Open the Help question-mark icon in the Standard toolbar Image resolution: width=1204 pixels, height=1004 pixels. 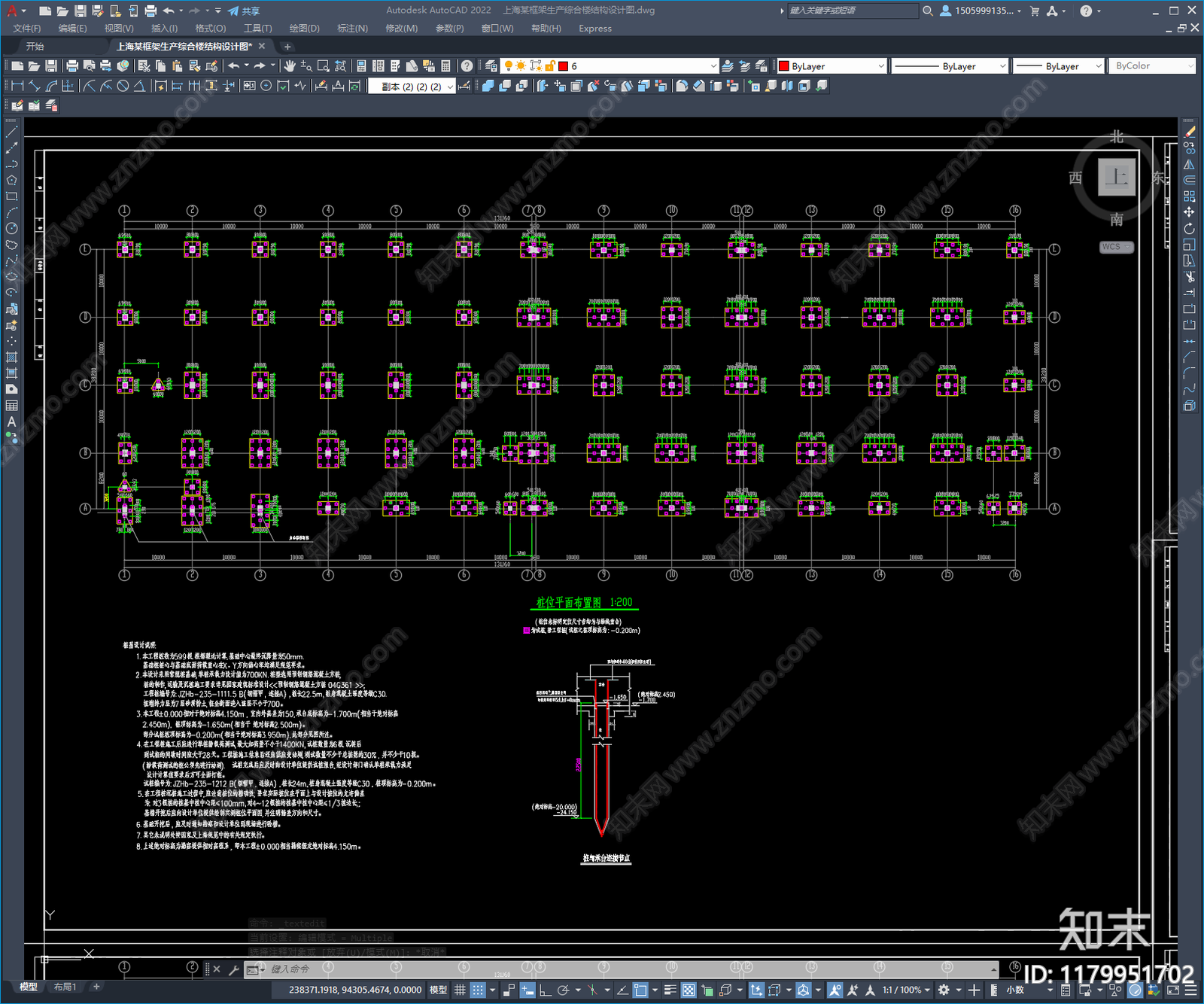coord(467,66)
